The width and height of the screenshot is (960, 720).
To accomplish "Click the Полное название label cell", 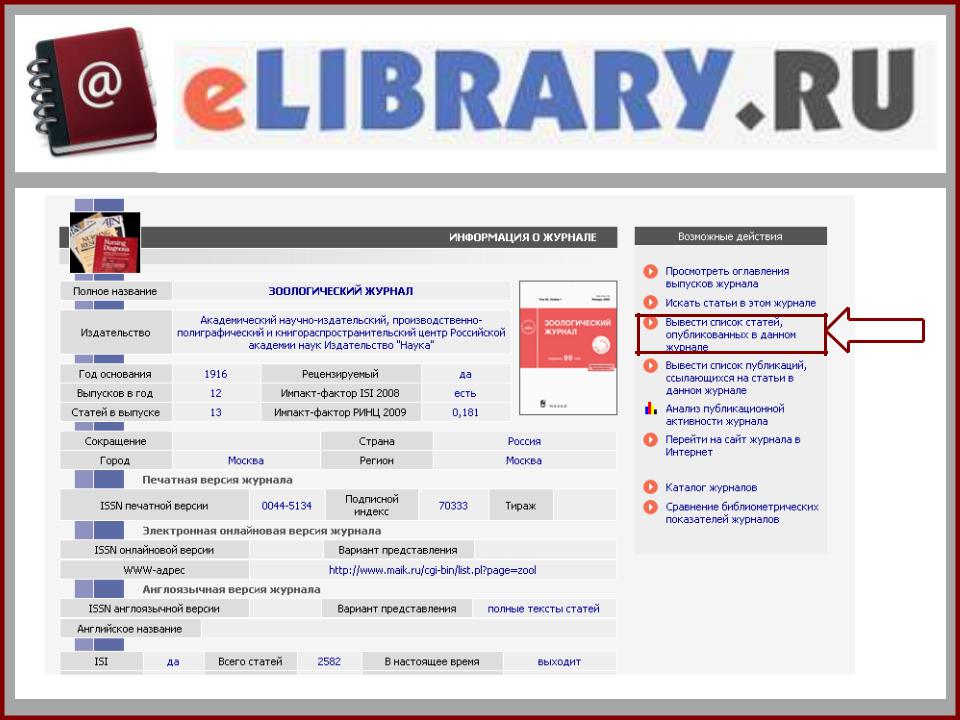I will [115, 291].
